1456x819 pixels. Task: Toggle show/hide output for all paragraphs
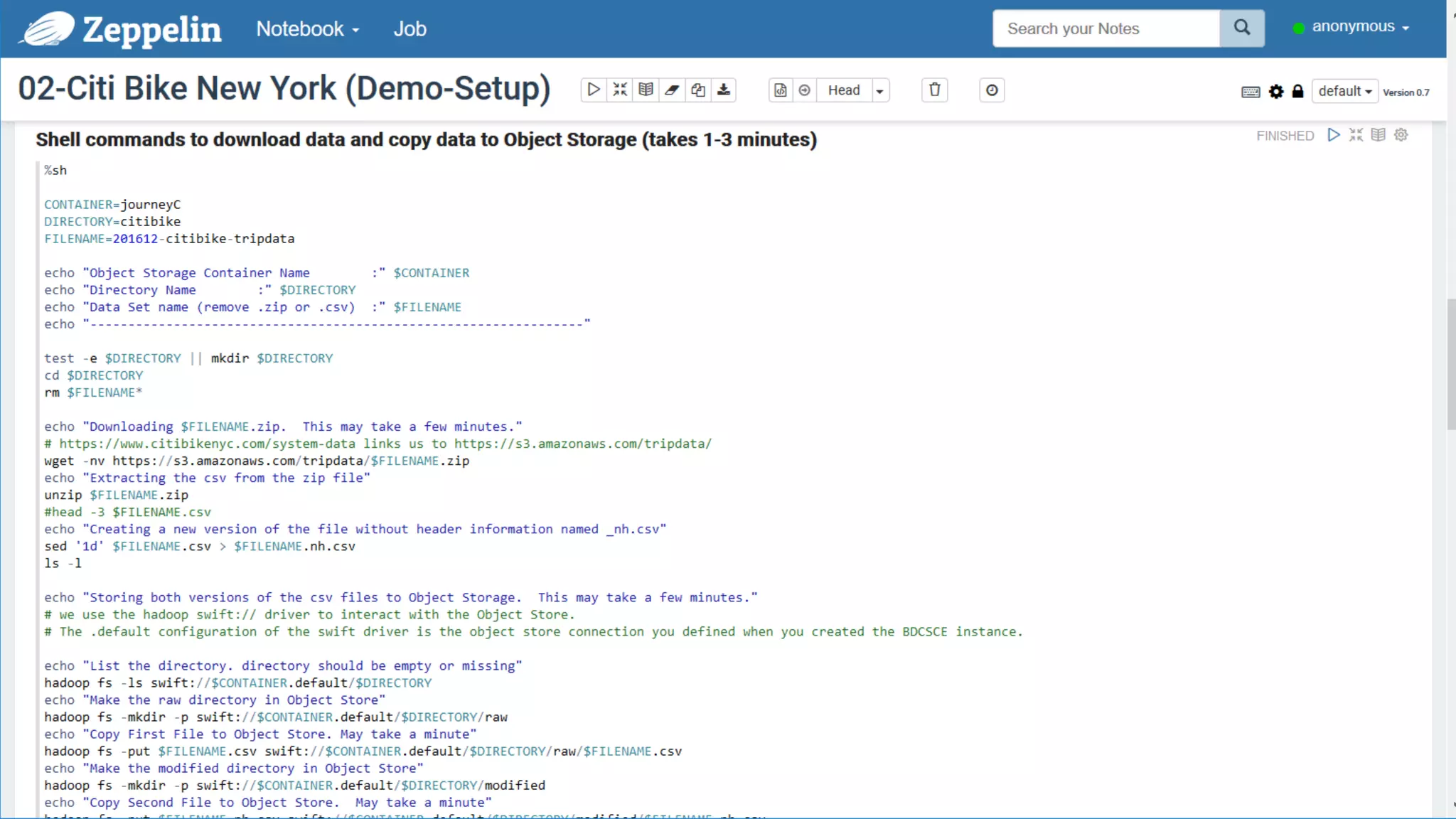click(646, 90)
